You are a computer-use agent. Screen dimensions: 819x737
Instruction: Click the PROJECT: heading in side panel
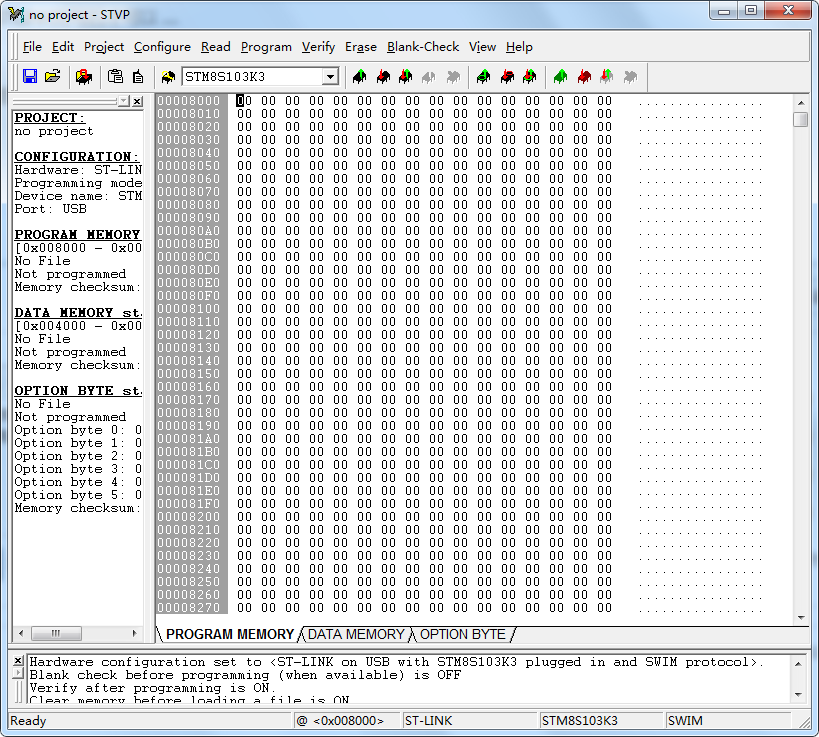tap(50, 118)
